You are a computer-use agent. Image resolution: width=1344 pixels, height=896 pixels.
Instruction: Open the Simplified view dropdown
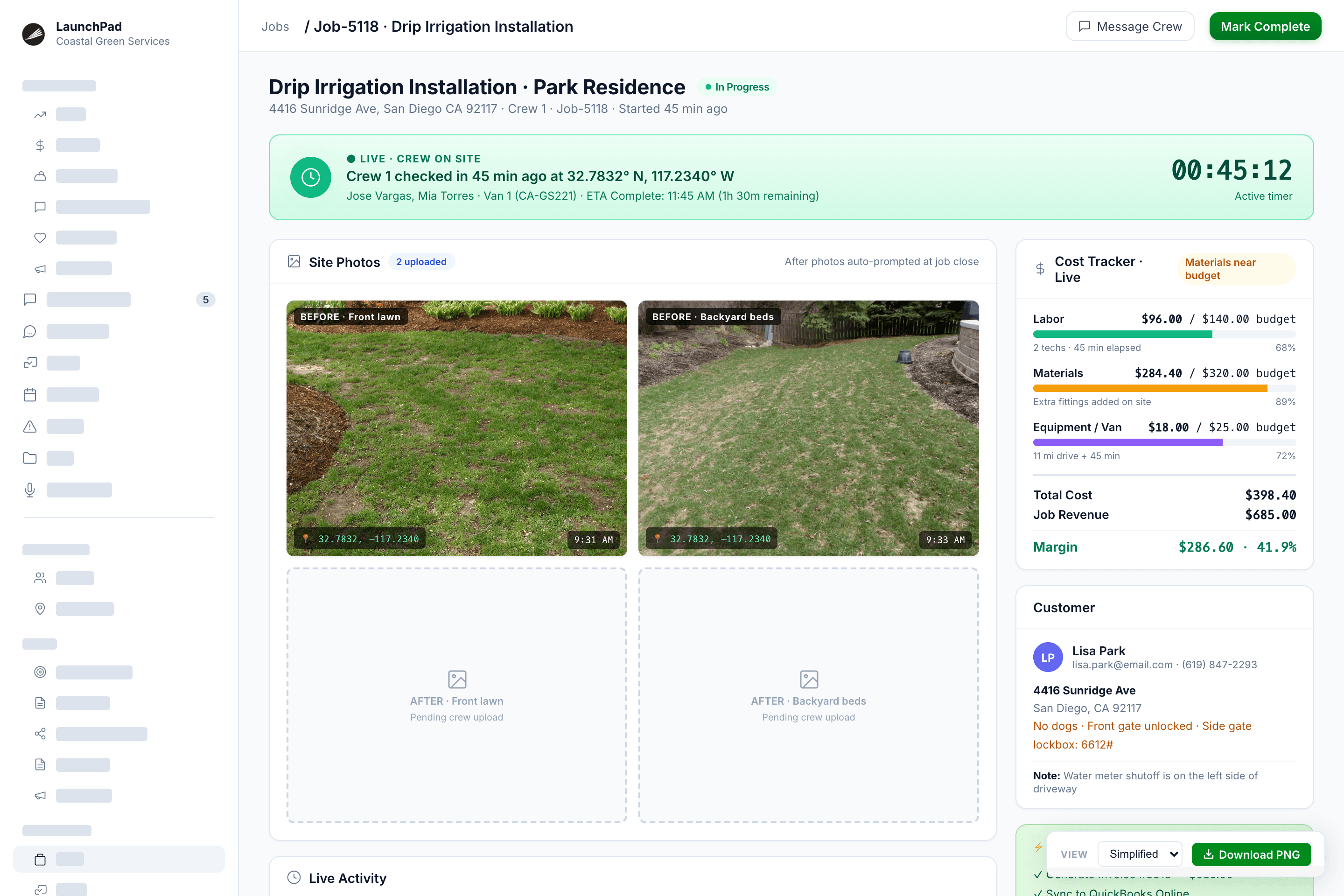click(x=1140, y=854)
